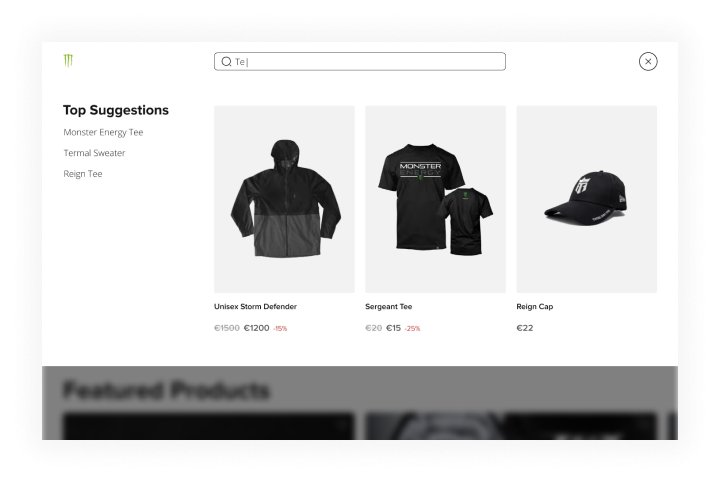Screen dimensions: 720x482
Task: Close the search overlay with X button
Action: (x=648, y=62)
